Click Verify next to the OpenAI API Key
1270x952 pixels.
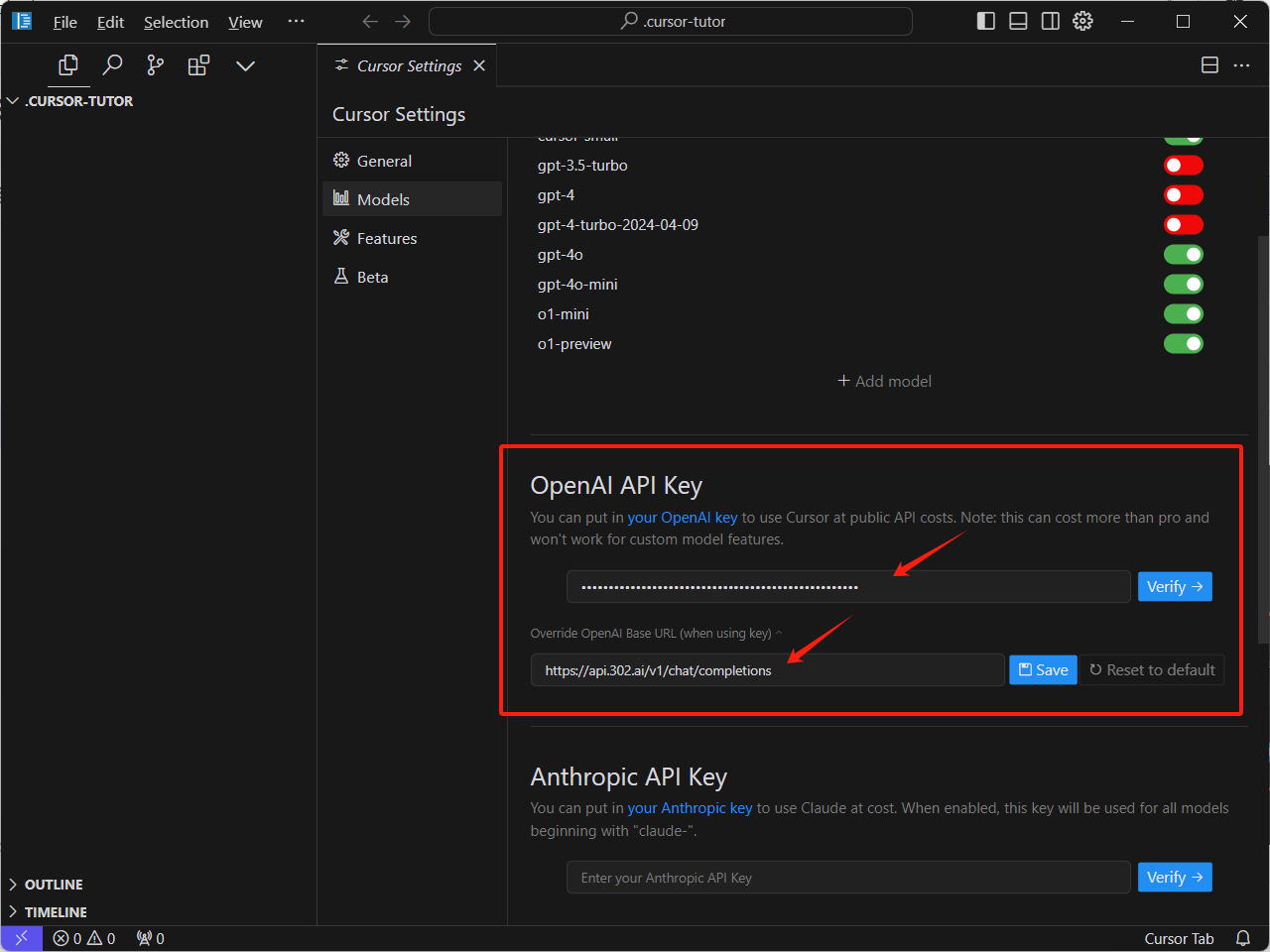[1175, 586]
